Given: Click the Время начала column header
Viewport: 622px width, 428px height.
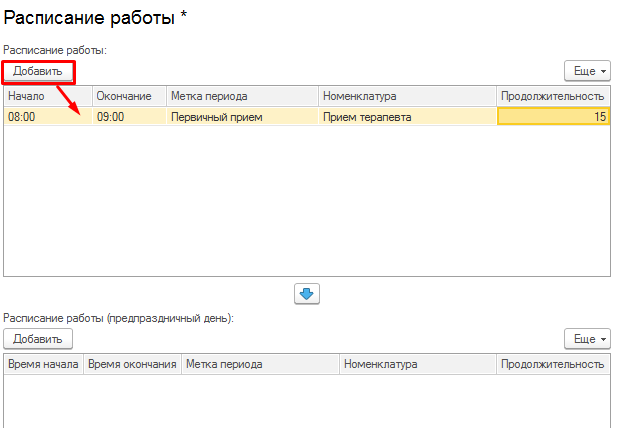Looking at the screenshot, I should coord(44,364).
